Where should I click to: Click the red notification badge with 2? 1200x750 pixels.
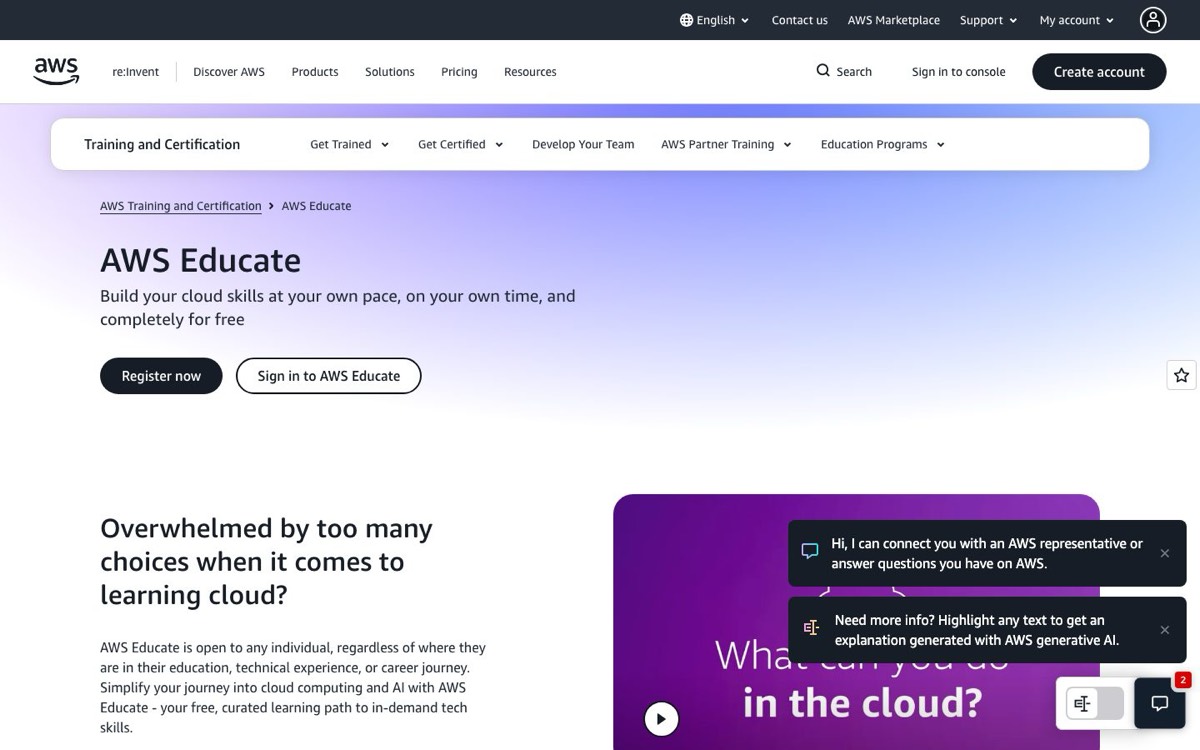coord(1183,680)
